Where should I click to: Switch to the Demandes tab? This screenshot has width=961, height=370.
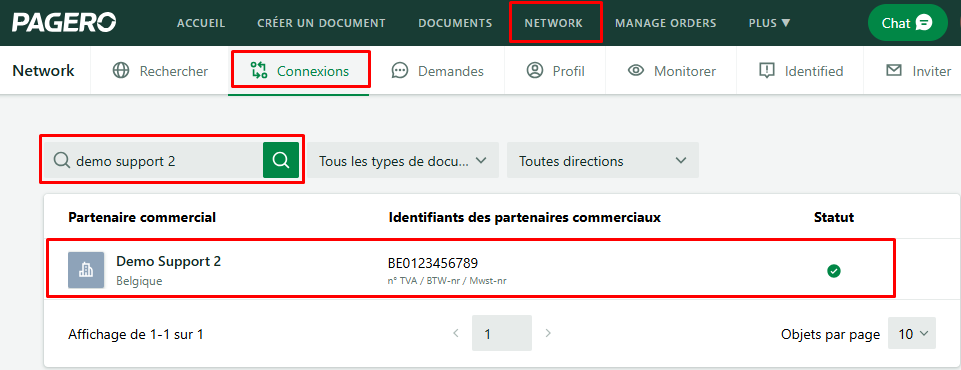(x=437, y=71)
